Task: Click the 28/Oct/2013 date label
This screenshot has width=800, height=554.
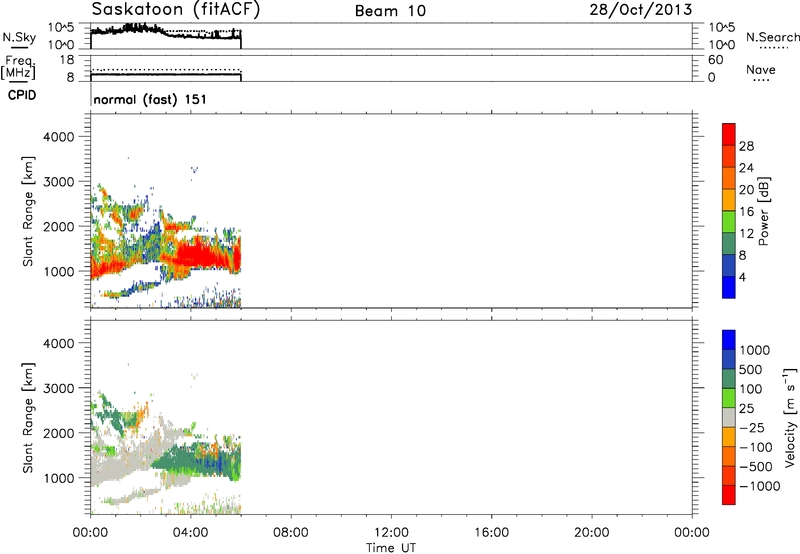Action: click(x=641, y=10)
